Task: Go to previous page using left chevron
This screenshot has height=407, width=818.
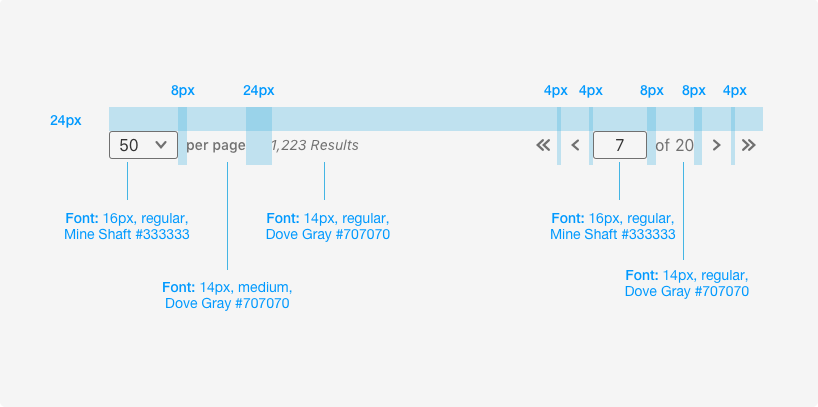Action: click(x=575, y=145)
